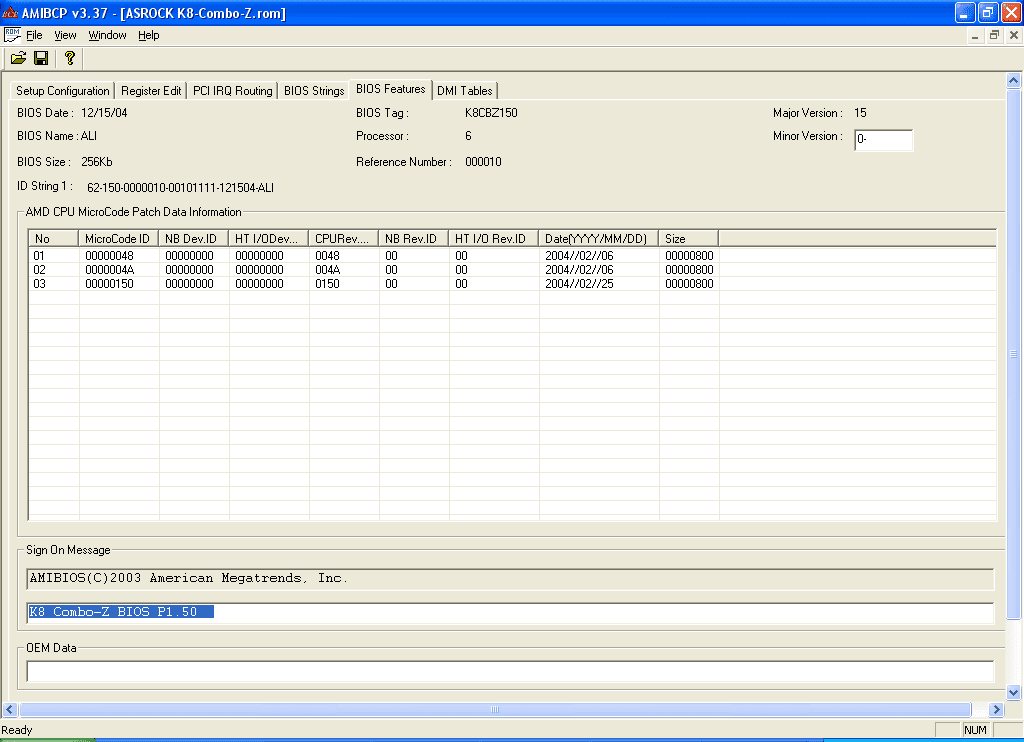This screenshot has height=742, width=1024.
Task: Click the date cell 2004//02//25
Action: click(579, 284)
